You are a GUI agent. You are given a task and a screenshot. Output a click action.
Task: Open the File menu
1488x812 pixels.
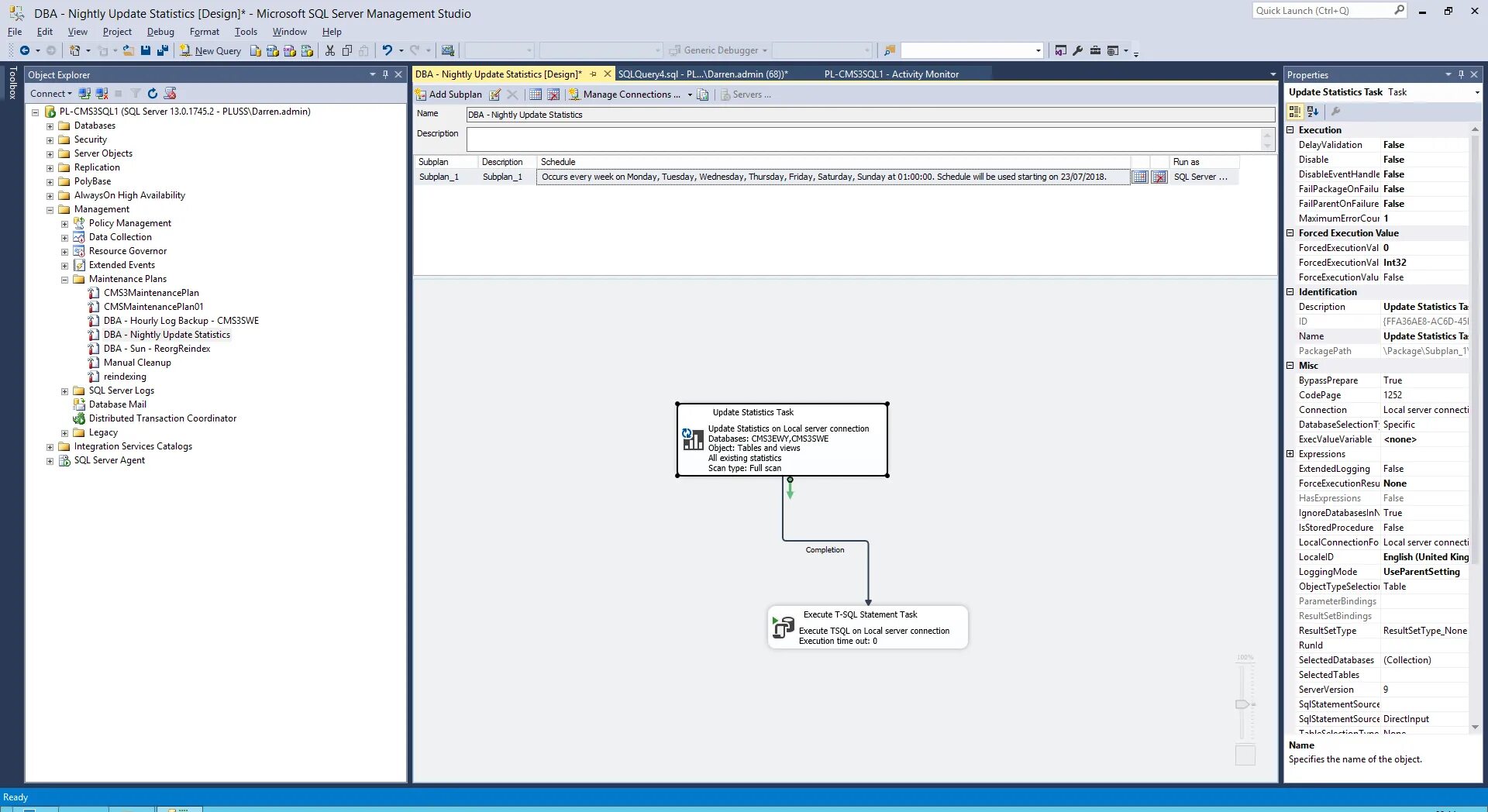pos(15,32)
